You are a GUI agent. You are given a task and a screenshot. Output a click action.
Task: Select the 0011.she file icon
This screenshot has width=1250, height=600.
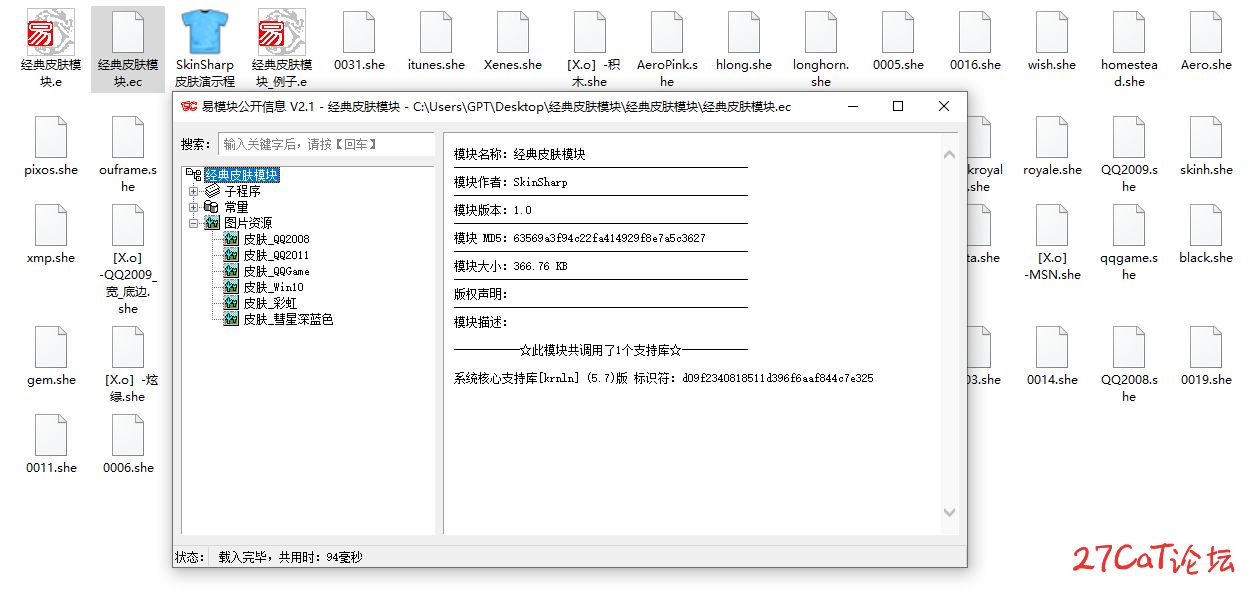coord(51,436)
